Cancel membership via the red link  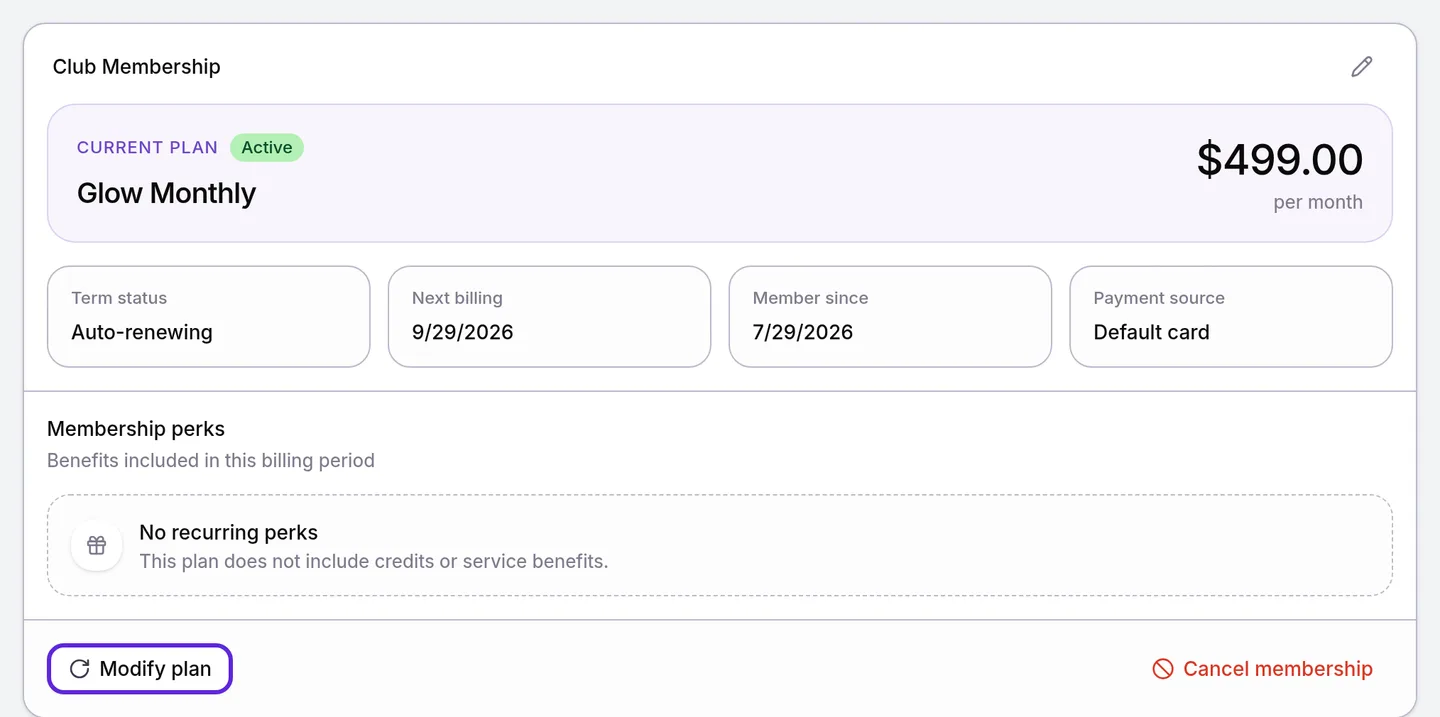1262,669
